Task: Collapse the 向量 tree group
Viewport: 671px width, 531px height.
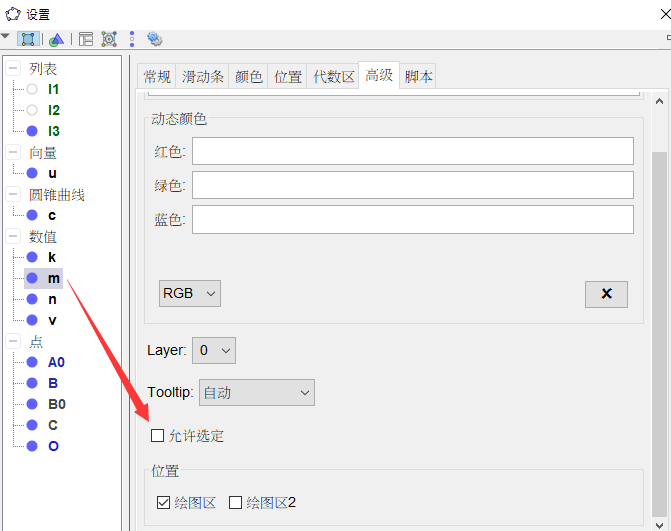Action: coord(13,152)
